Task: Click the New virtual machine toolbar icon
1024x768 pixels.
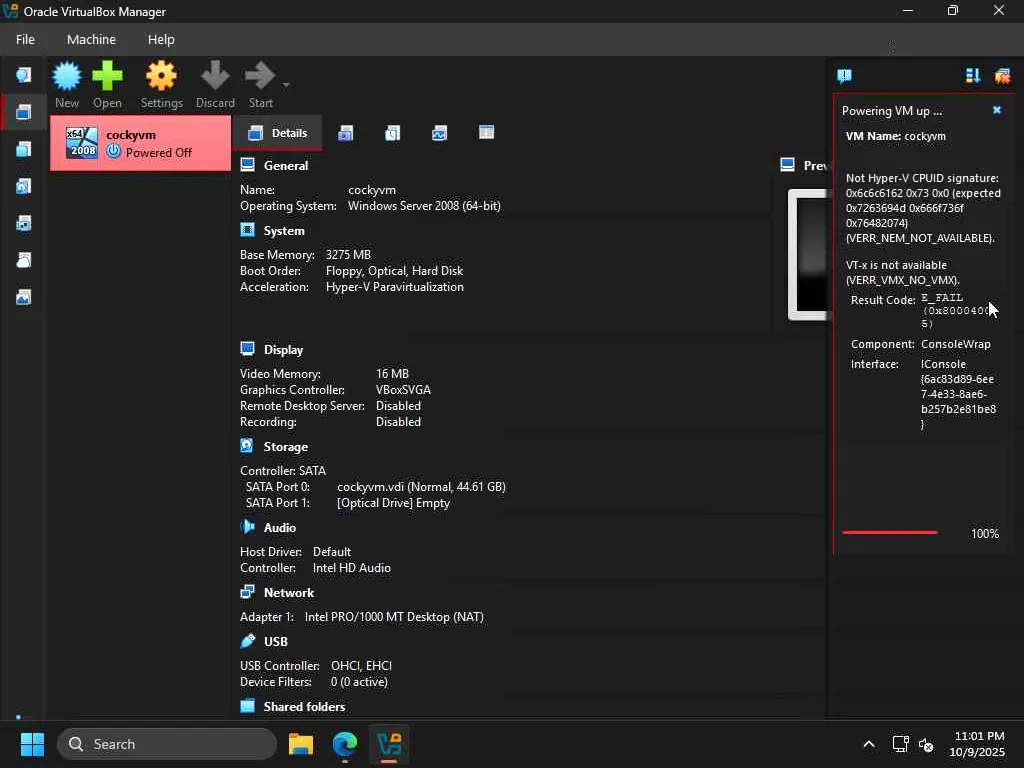Action: pyautogui.click(x=67, y=77)
